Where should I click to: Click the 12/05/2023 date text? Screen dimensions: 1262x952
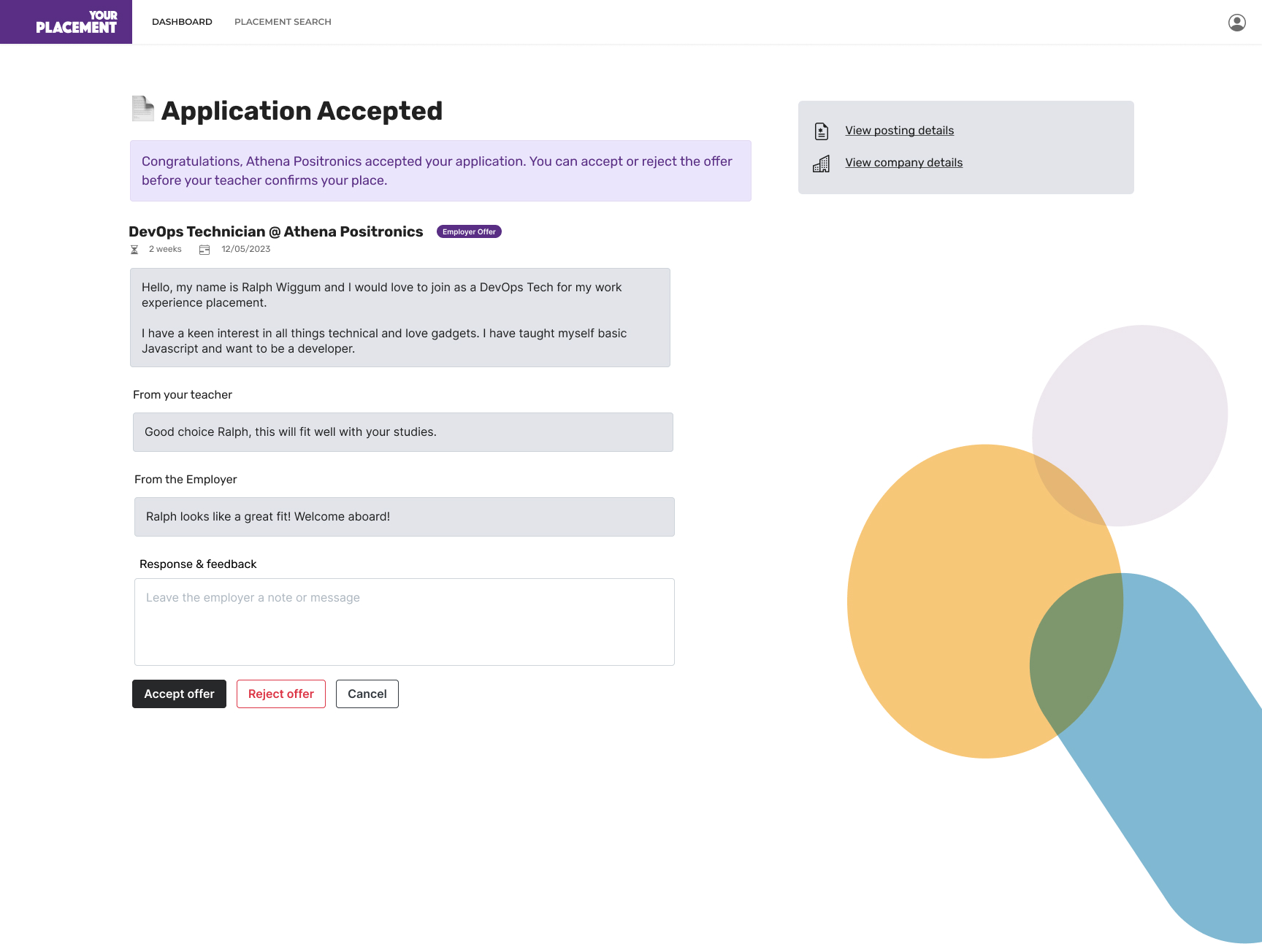pos(246,249)
